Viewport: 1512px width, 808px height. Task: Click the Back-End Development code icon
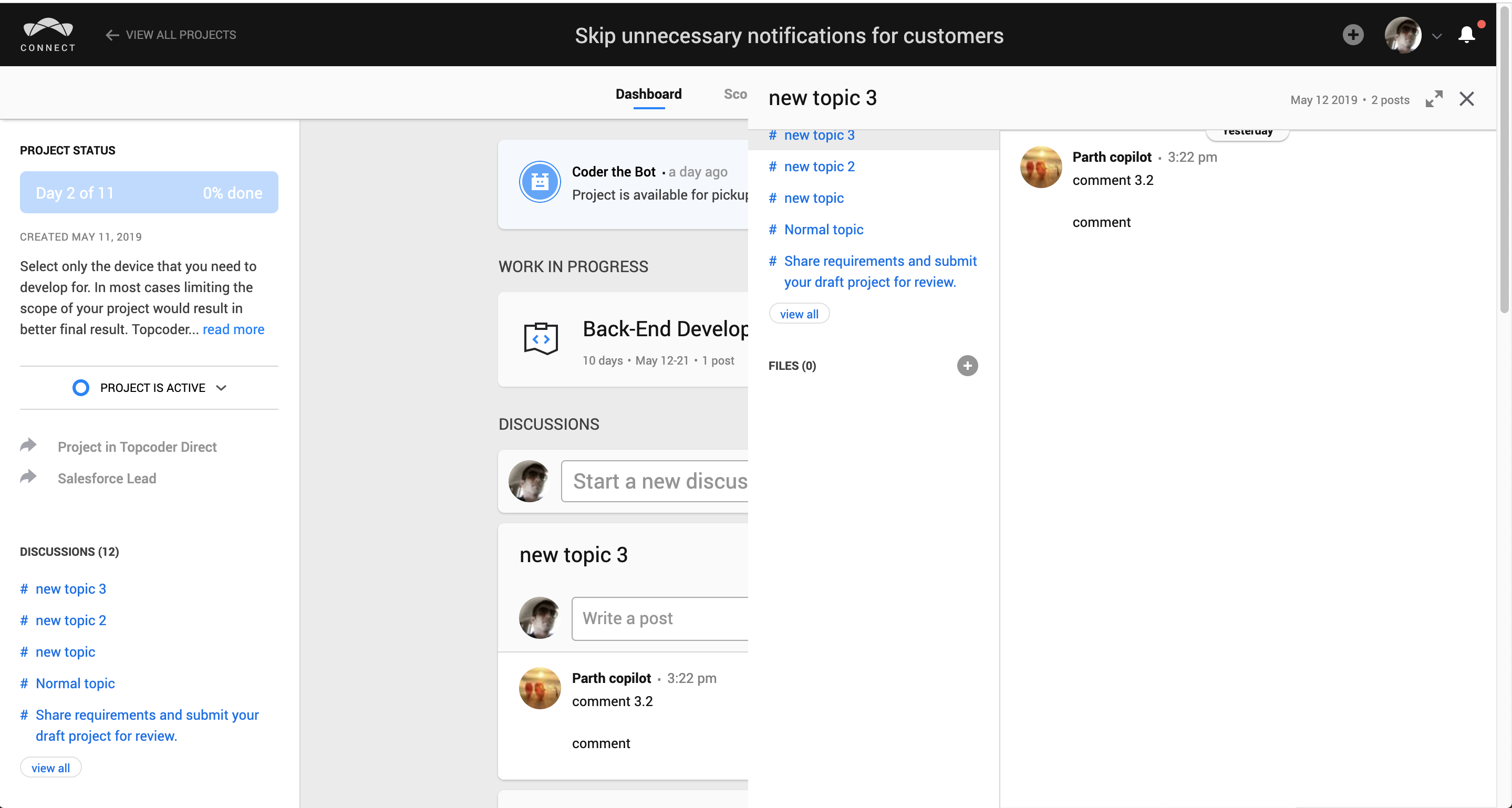(540, 338)
